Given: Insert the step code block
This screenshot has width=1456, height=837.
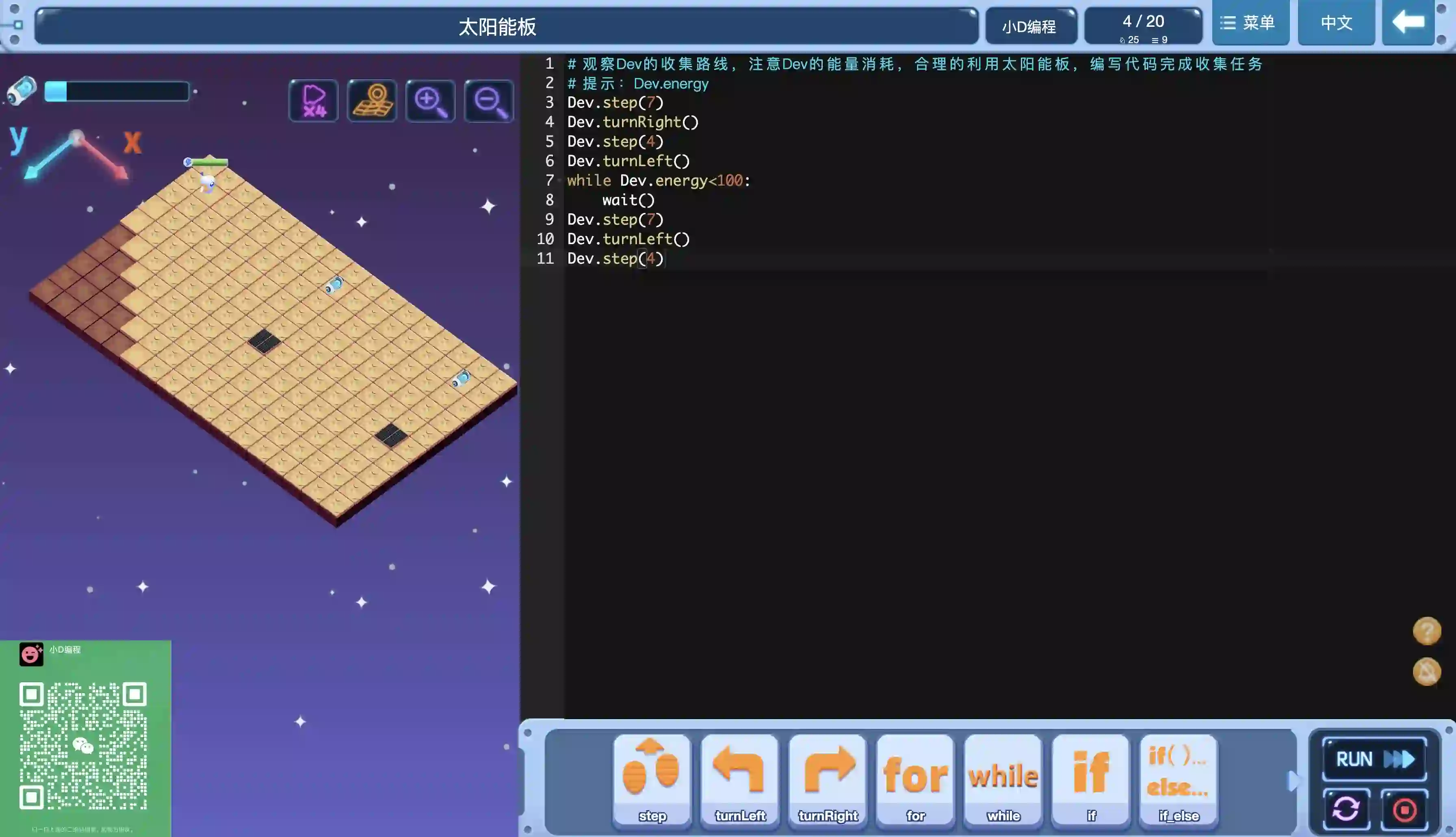Looking at the screenshot, I should (652, 780).
